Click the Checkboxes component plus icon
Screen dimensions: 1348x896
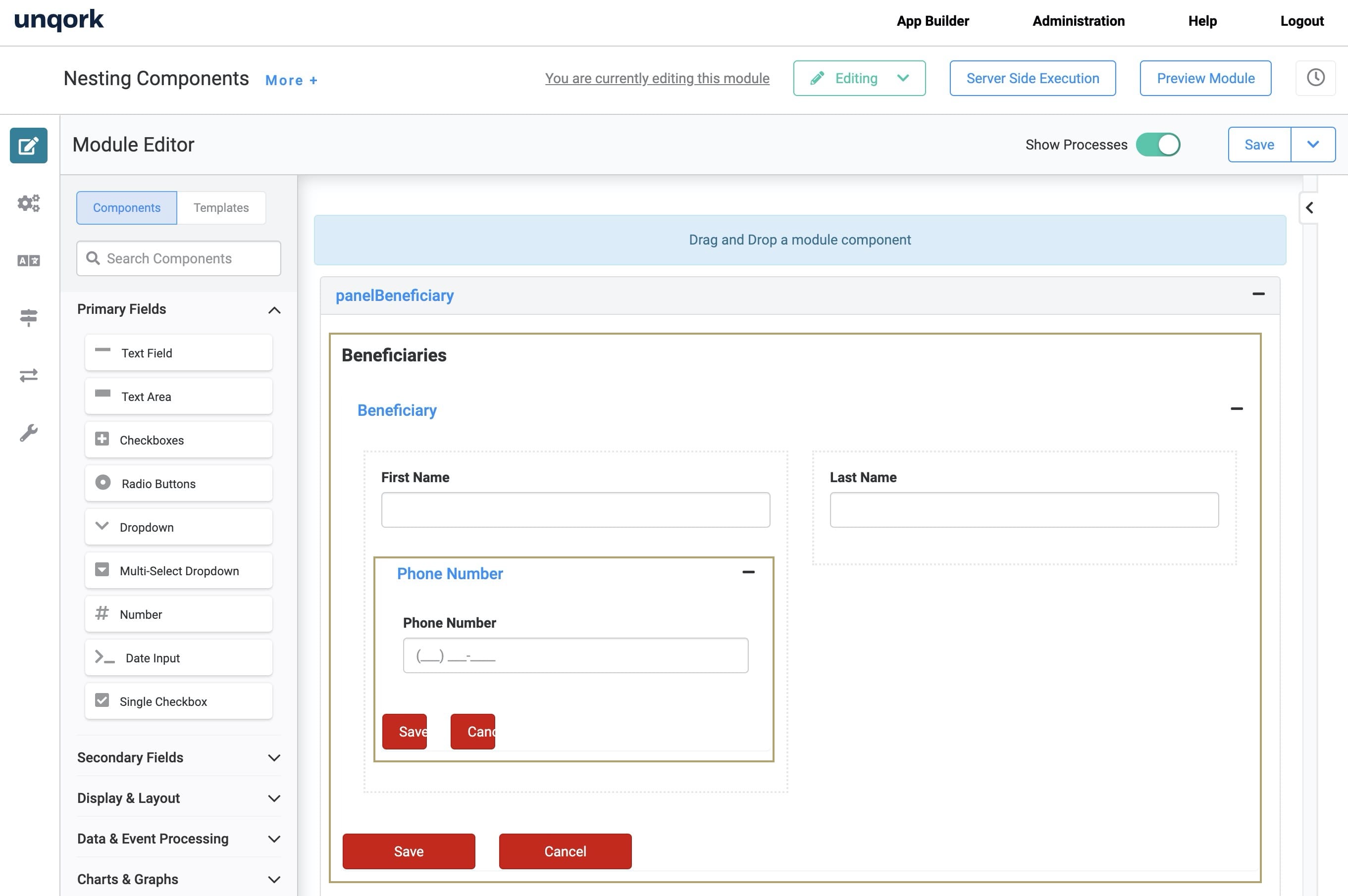[102, 439]
